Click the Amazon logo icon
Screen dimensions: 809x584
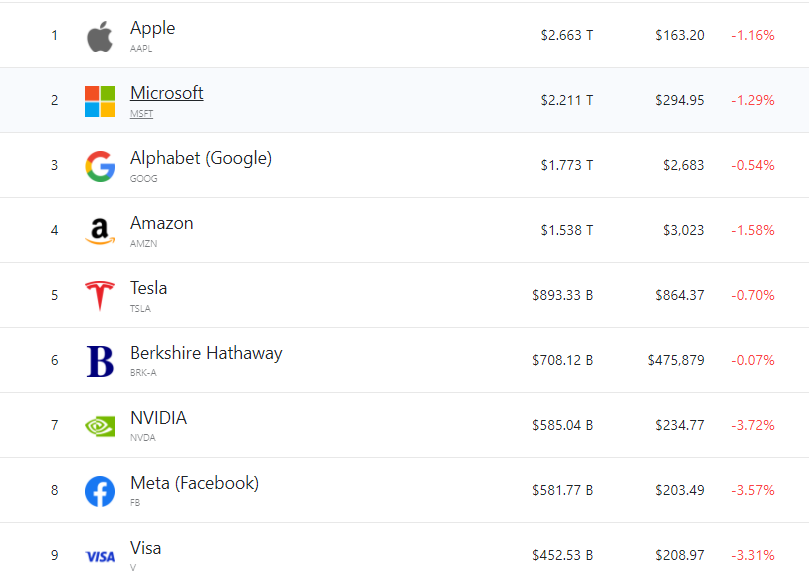point(99,231)
